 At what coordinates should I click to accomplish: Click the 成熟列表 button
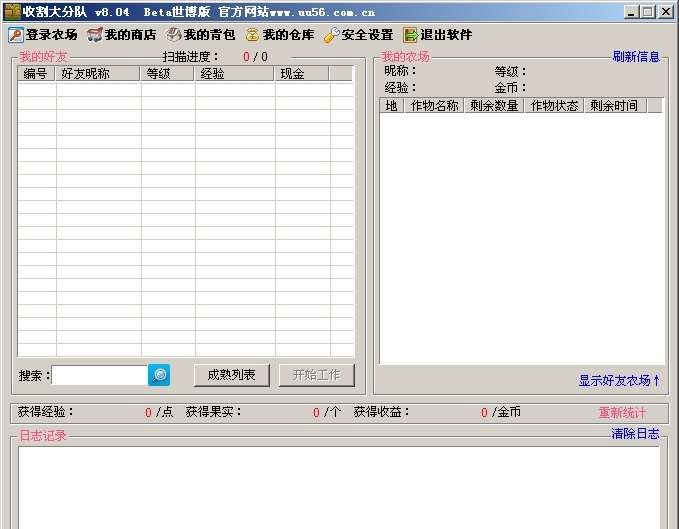pos(232,375)
